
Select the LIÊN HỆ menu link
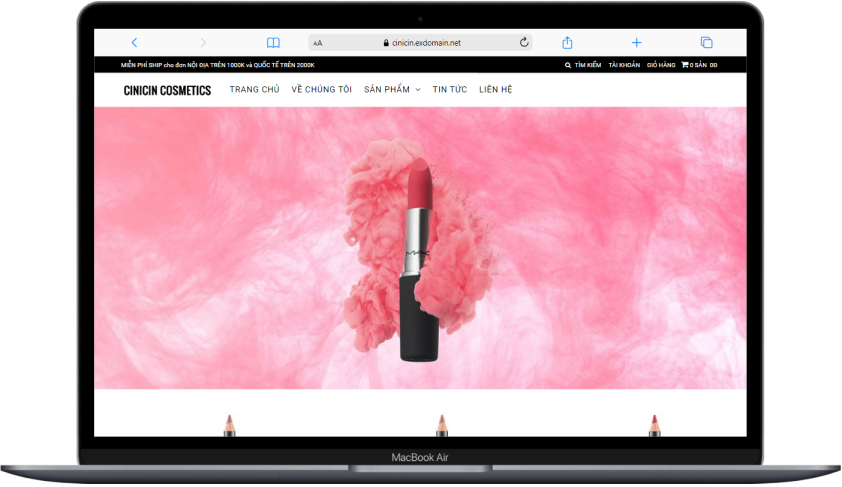tap(496, 89)
